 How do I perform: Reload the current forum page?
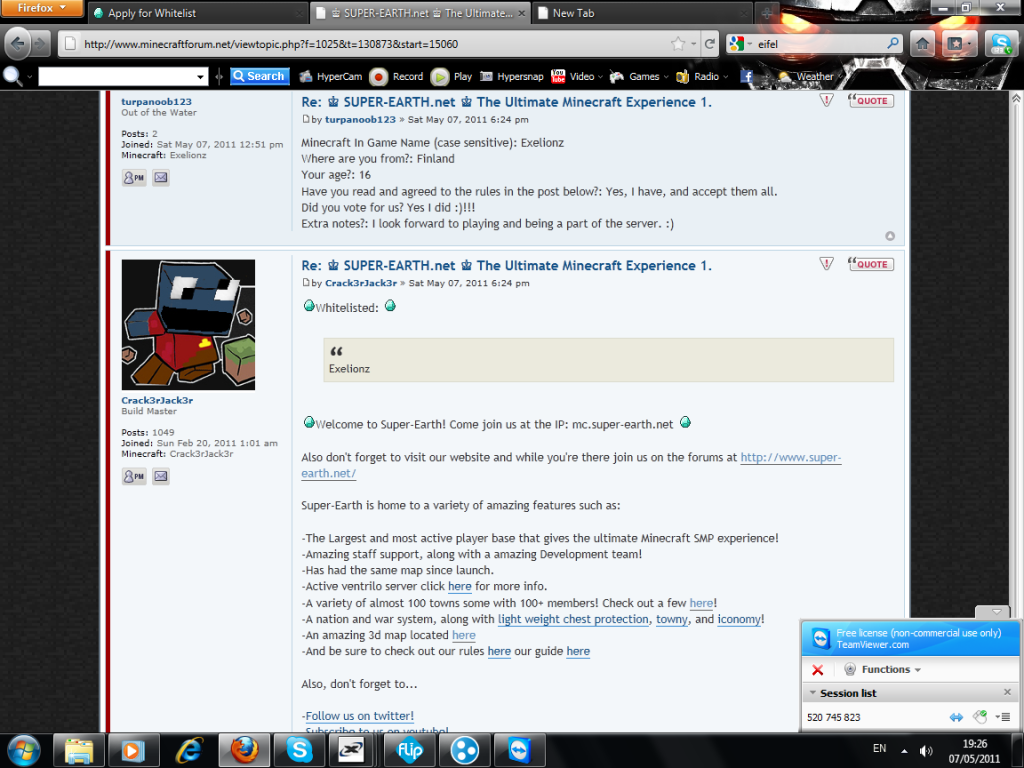(709, 44)
